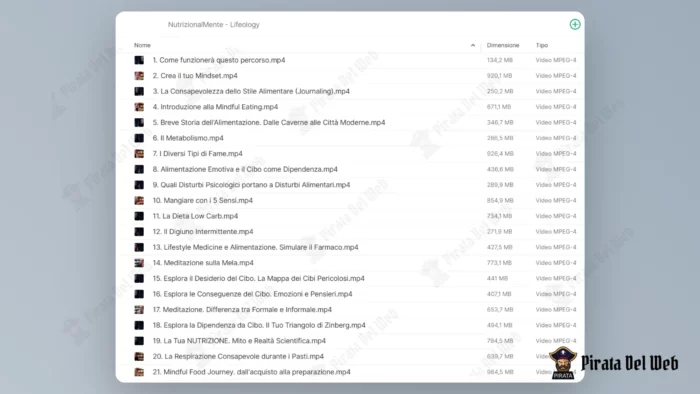Click the Pirata Del Web pirate logo
The image size is (700, 394).
[x=563, y=363]
